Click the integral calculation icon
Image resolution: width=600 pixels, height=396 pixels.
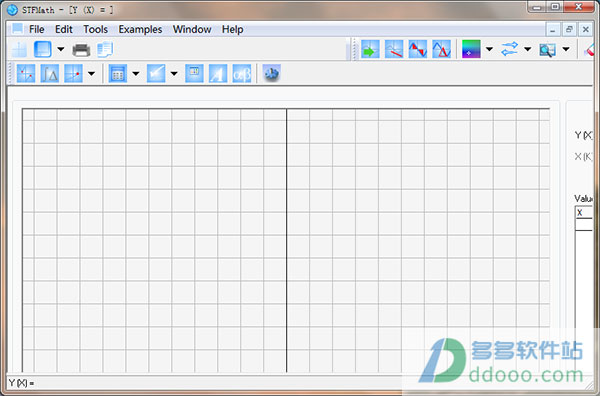pyautogui.click(x=50, y=73)
